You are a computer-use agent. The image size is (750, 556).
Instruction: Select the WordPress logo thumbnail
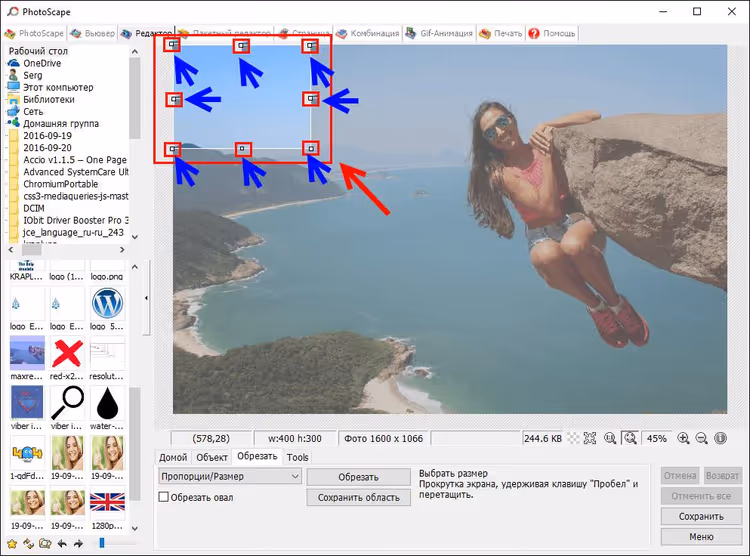click(x=107, y=303)
